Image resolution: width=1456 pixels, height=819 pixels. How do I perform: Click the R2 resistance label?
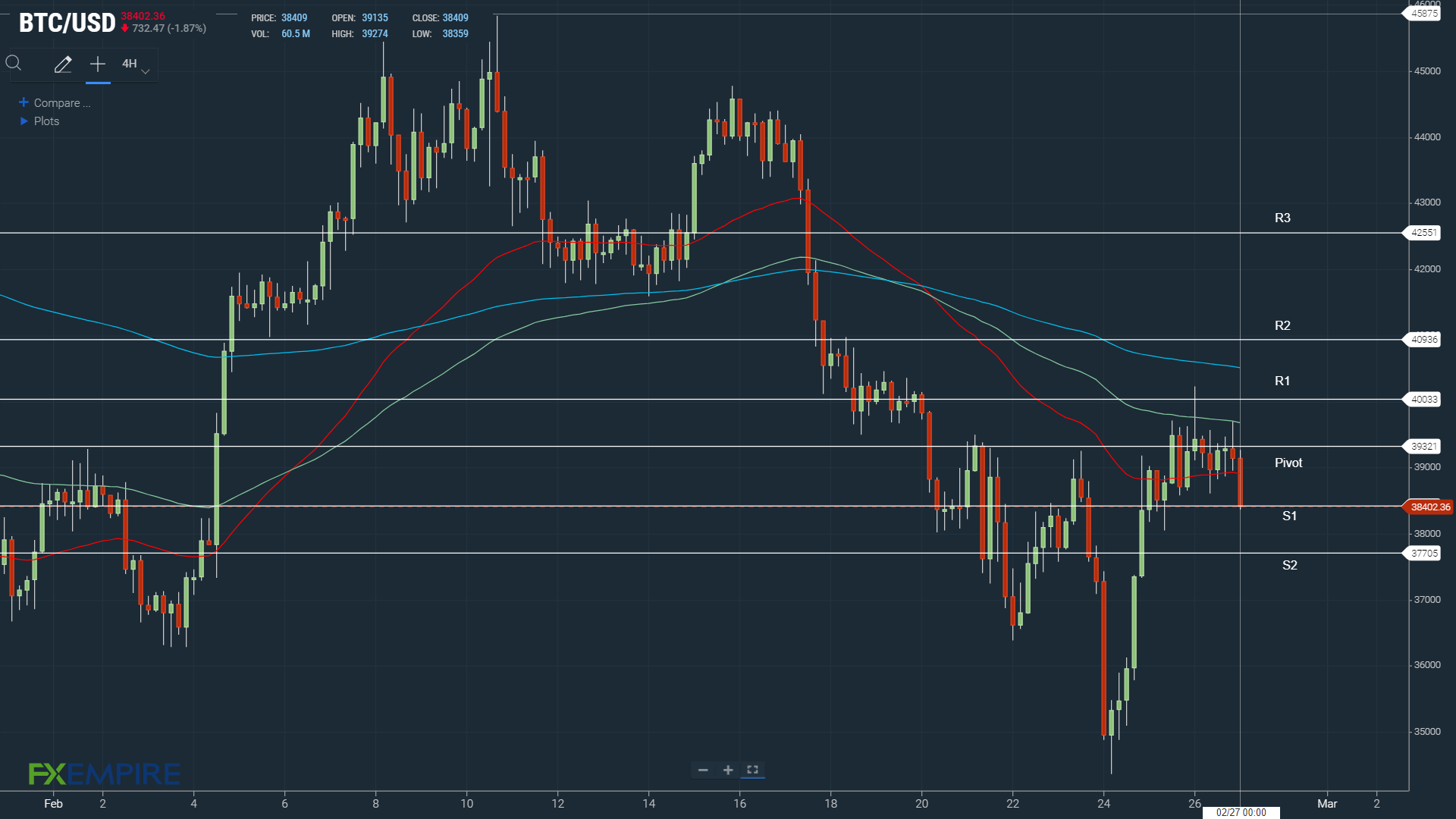pyautogui.click(x=1282, y=326)
